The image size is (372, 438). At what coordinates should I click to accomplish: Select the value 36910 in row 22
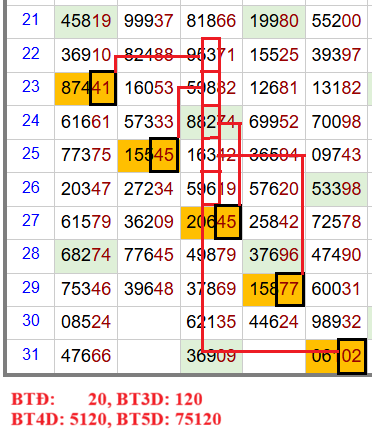tap(86, 55)
